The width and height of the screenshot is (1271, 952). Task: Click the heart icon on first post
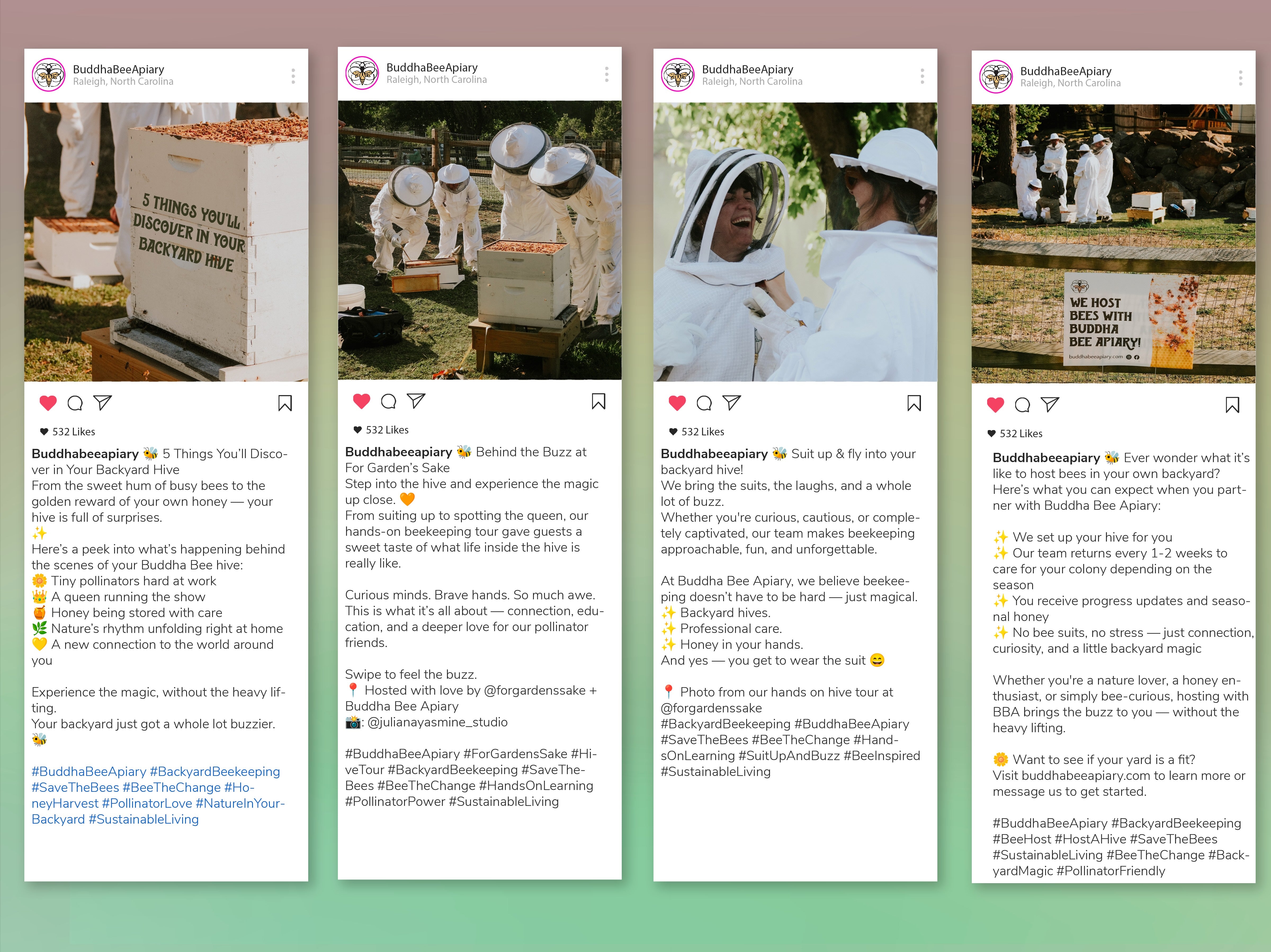(48, 403)
